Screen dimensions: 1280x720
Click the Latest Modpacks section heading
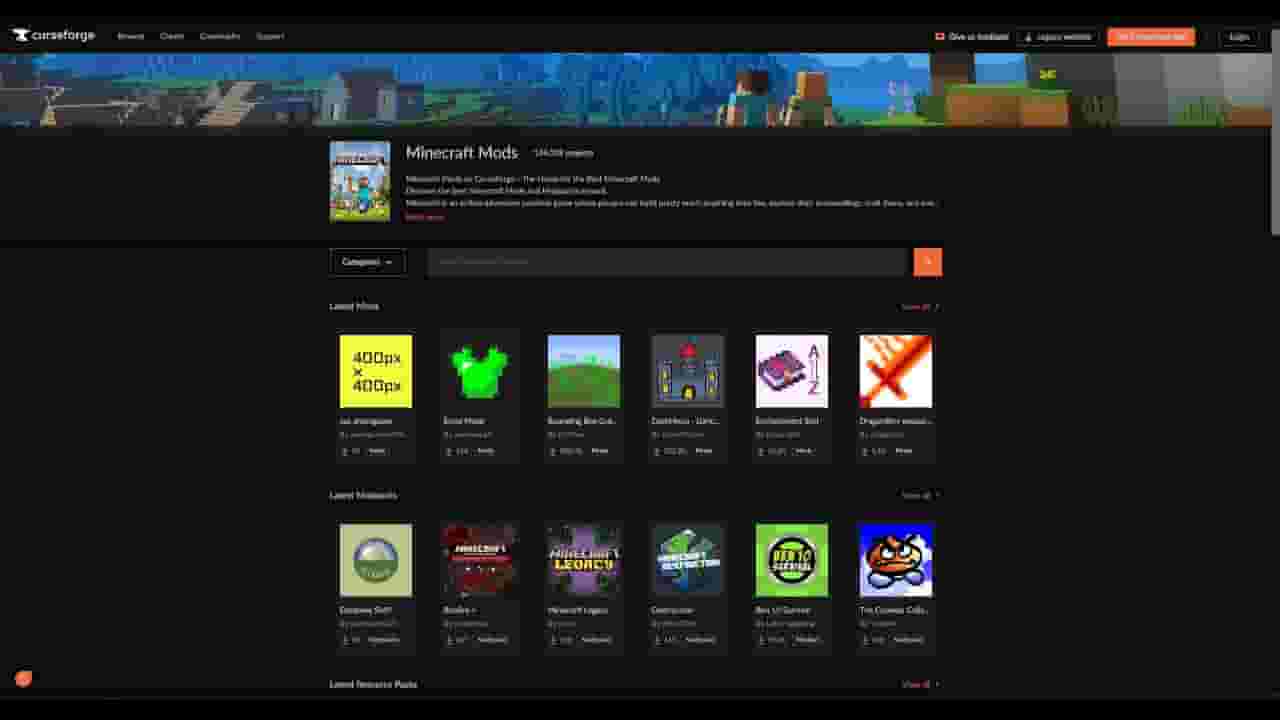pyautogui.click(x=363, y=495)
